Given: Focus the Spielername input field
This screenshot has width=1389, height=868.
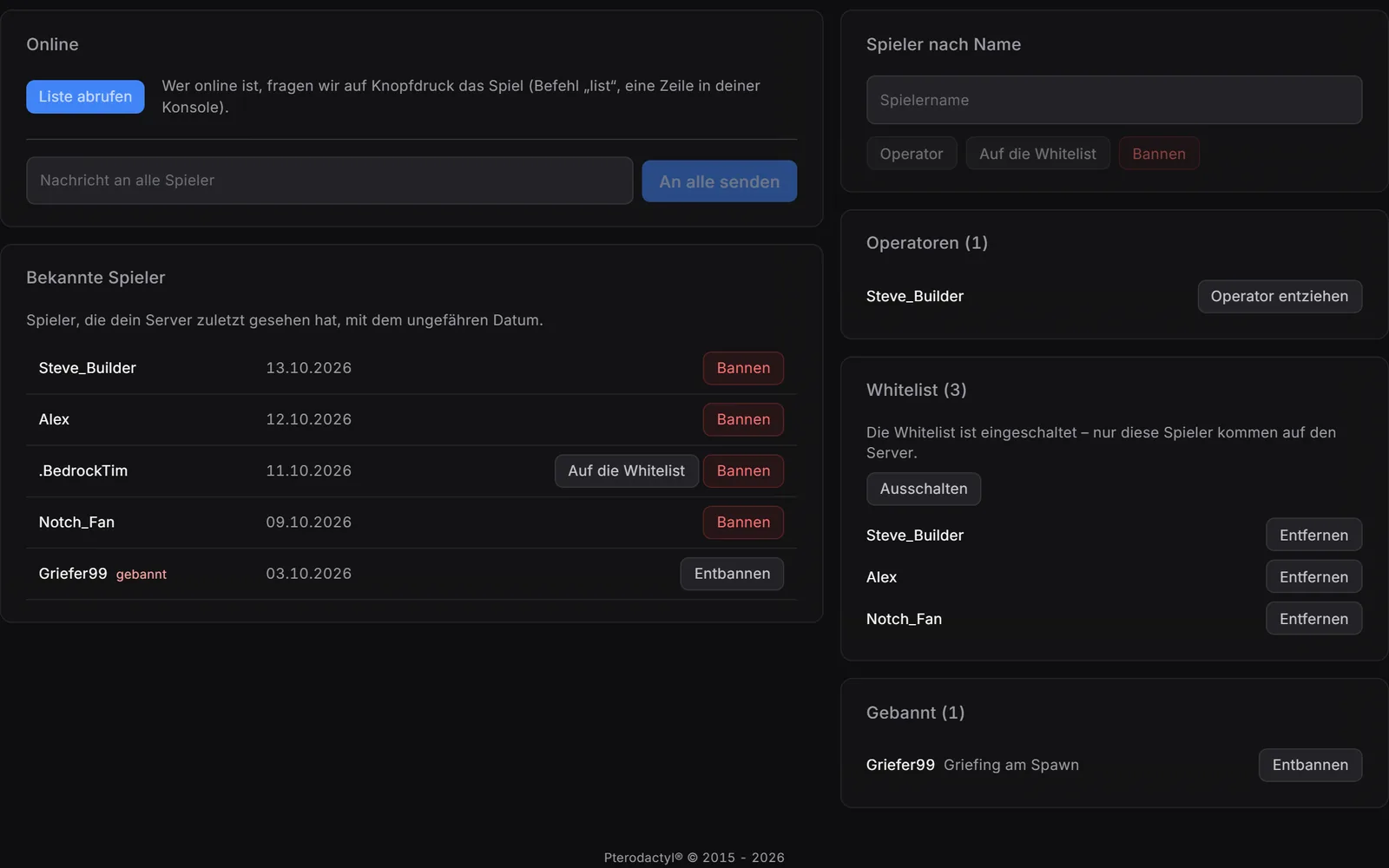Looking at the screenshot, I should pos(1114,100).
